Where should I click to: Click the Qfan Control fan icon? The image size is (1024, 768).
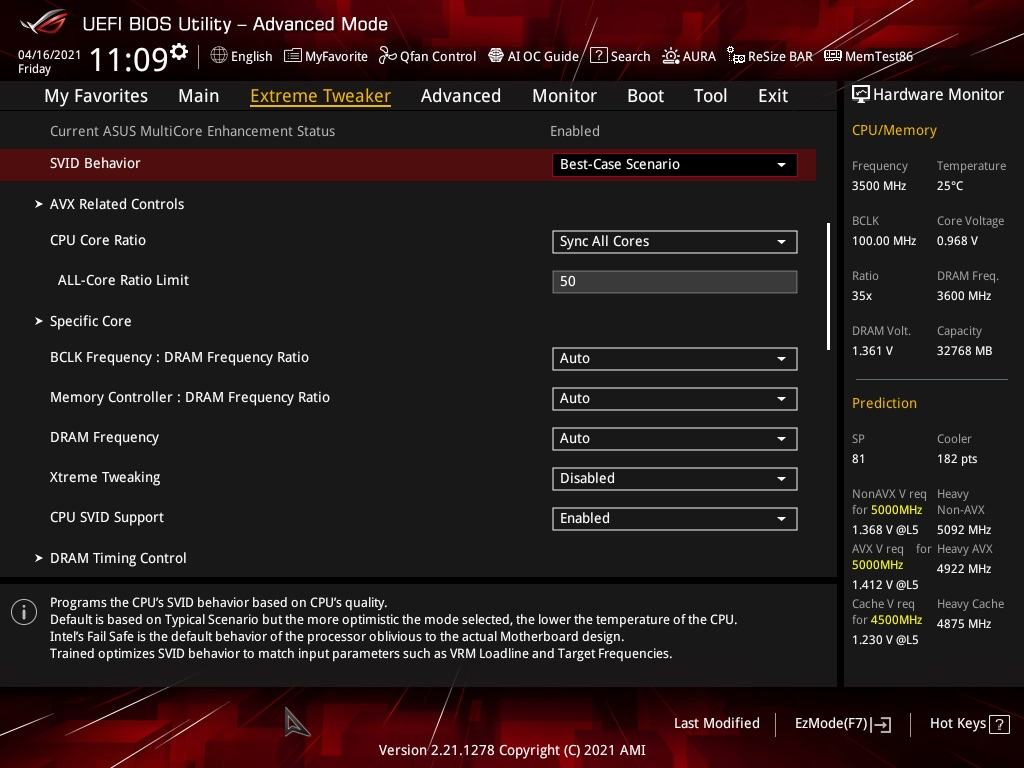[387, 56]
